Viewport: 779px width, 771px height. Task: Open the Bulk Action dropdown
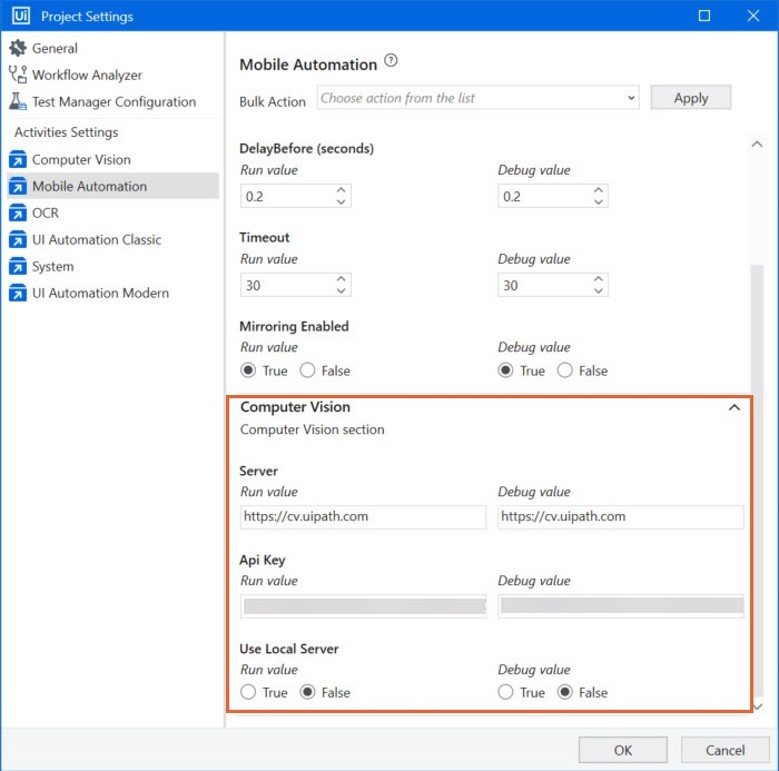coord(478,97)
